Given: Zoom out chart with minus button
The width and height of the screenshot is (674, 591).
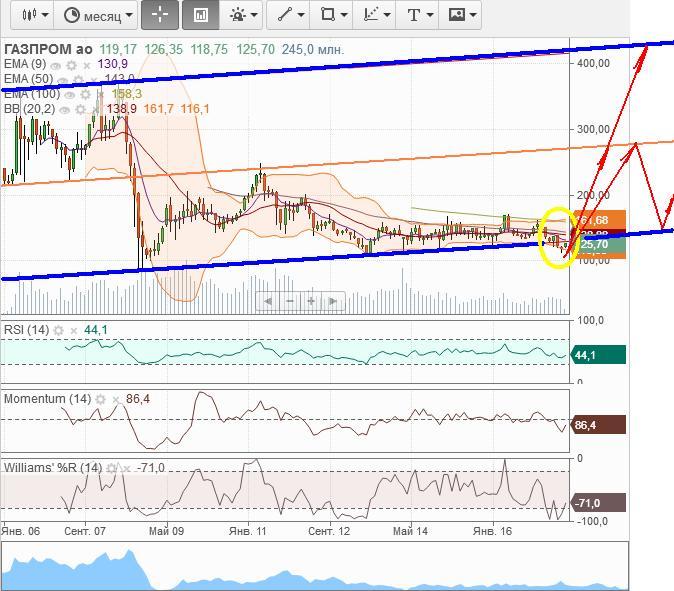Looking at the screenshot, I should coord(290,300).
